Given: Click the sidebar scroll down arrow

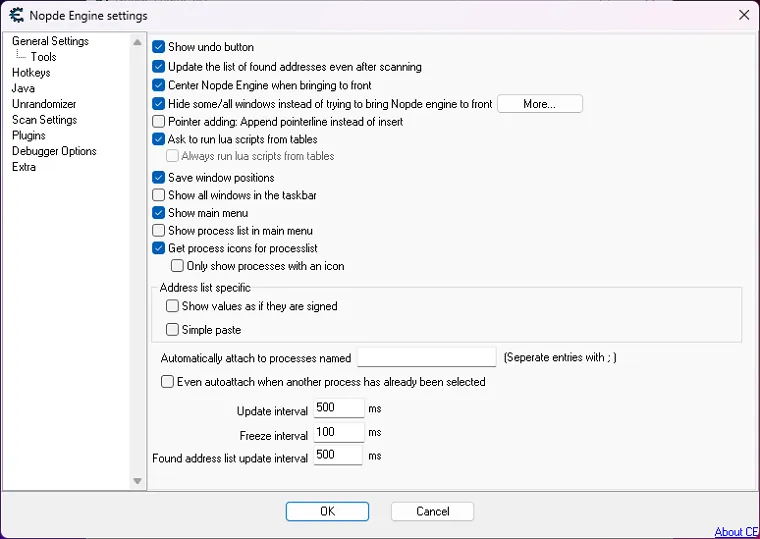Looking at the screenshot, I should click(138, 481).
